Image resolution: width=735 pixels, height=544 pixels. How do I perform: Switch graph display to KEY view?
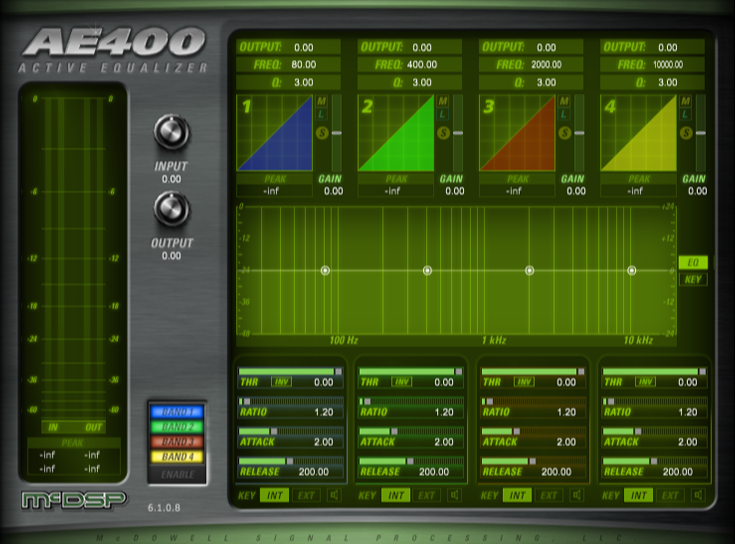pos(693,280)
